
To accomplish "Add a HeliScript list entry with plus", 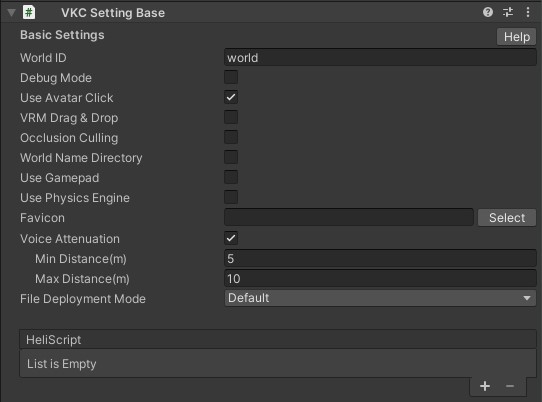I will [x=485, y=386].
